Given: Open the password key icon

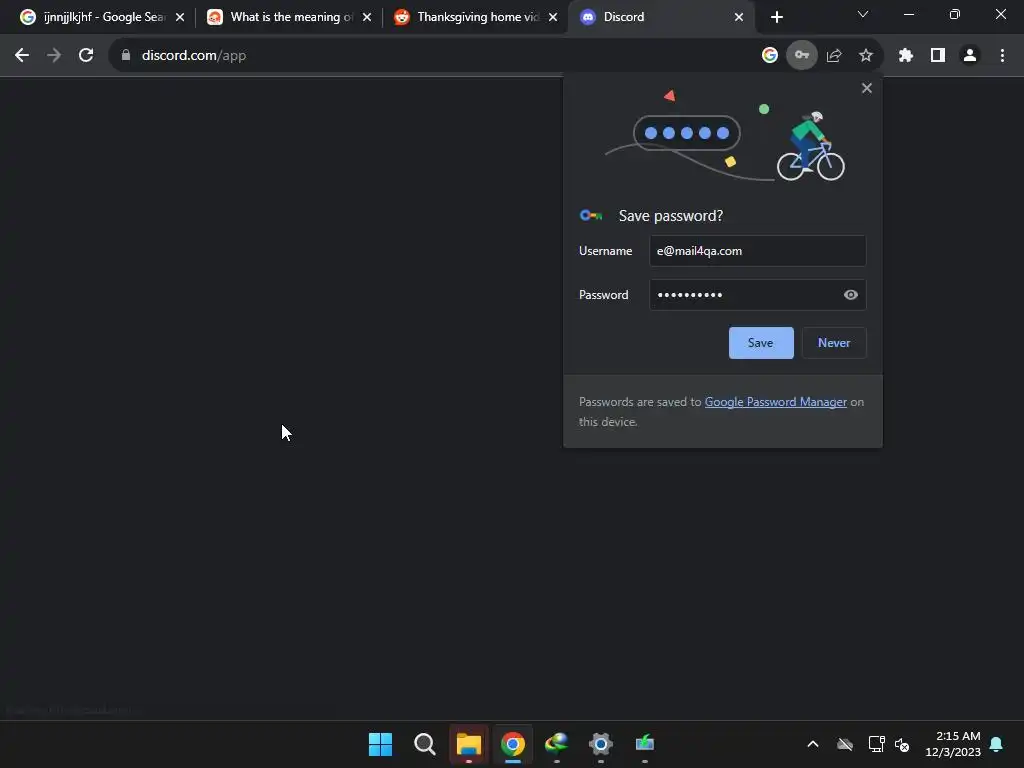Looking at the screenshot, I should click(x=802, y=56).
